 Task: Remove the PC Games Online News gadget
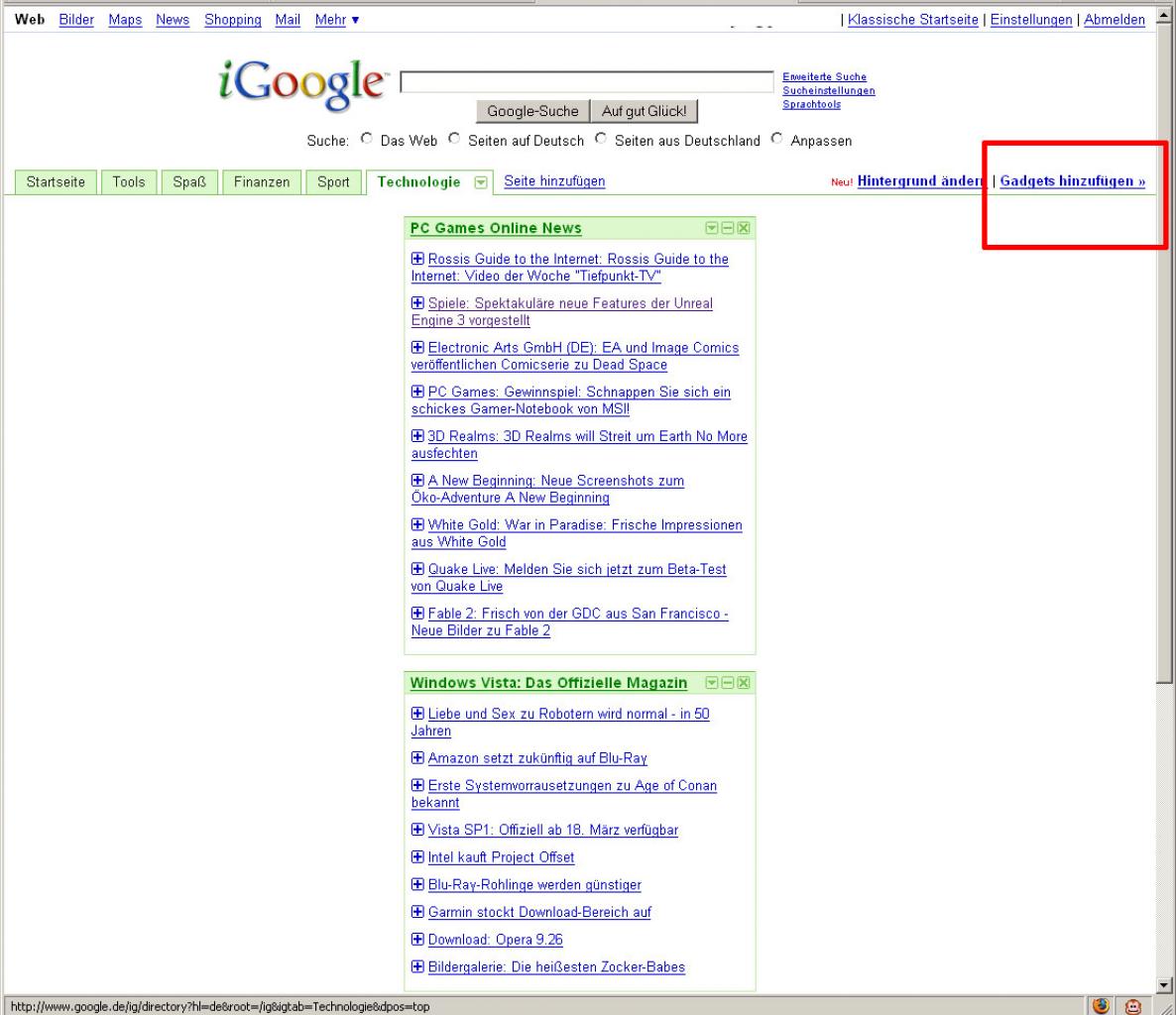click(x=744, y=228)
